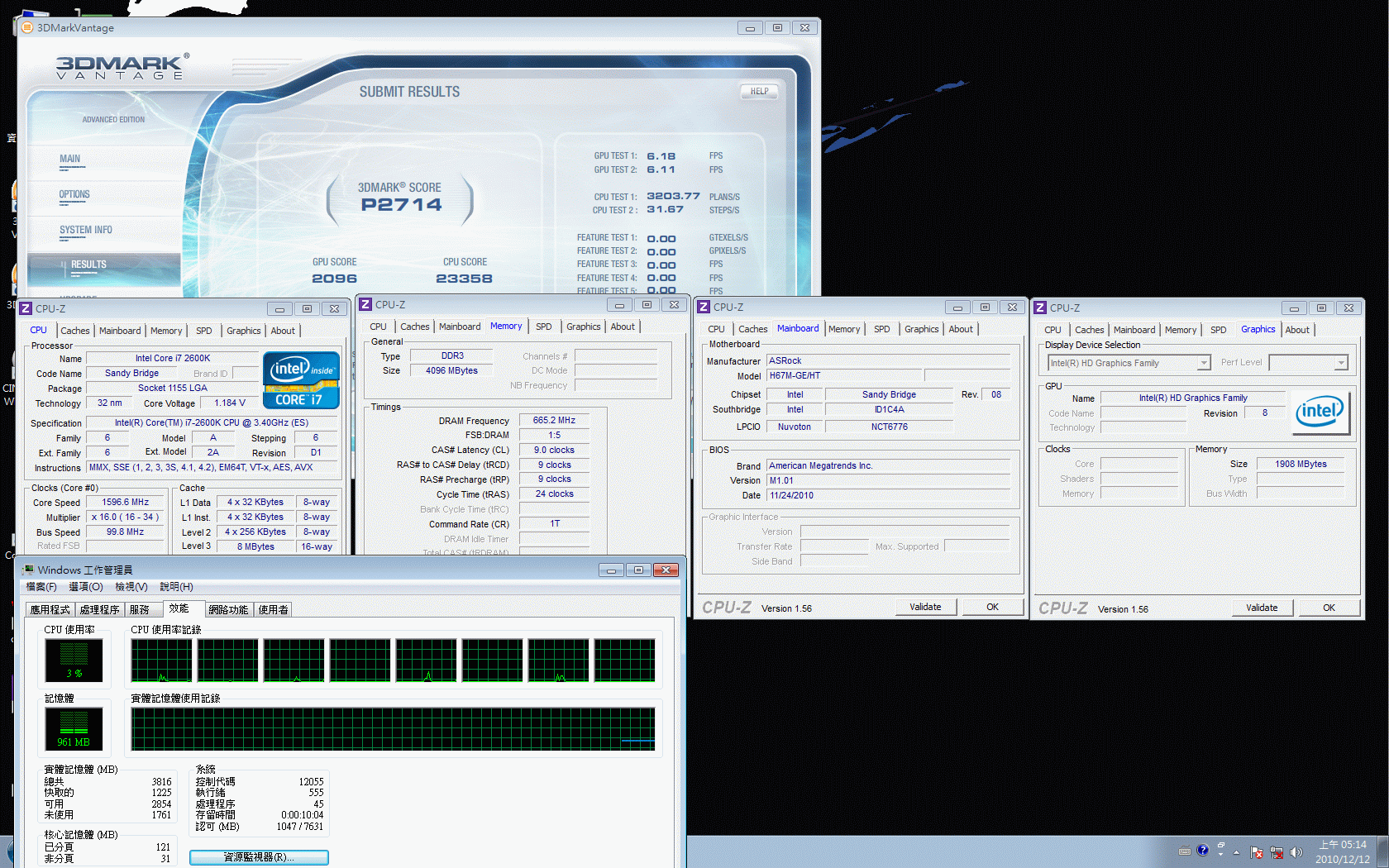Click the language bar restore icon
Screen dimensions: 1389x868
point(1221,845)
